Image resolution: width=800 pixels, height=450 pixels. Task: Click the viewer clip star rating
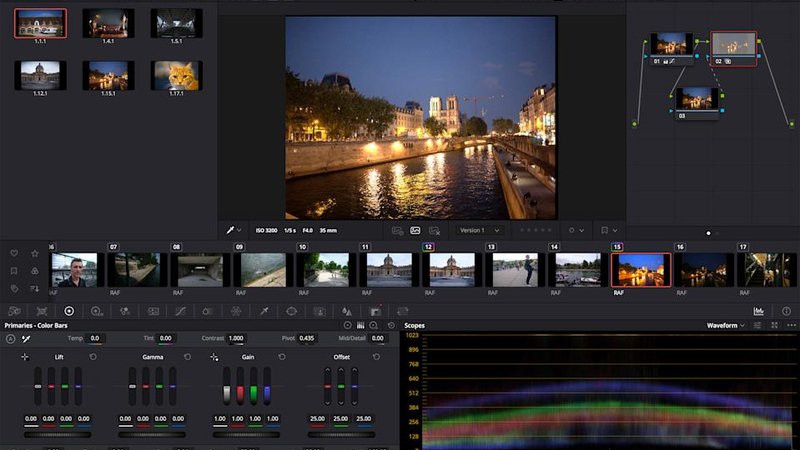click(x=535, y=231)
